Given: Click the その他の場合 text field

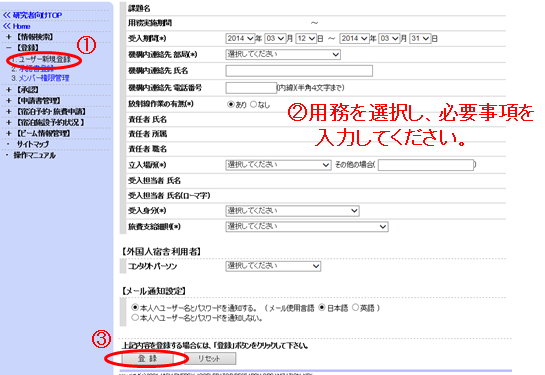Looking at the screenshot, I should [x=426, y=165].
